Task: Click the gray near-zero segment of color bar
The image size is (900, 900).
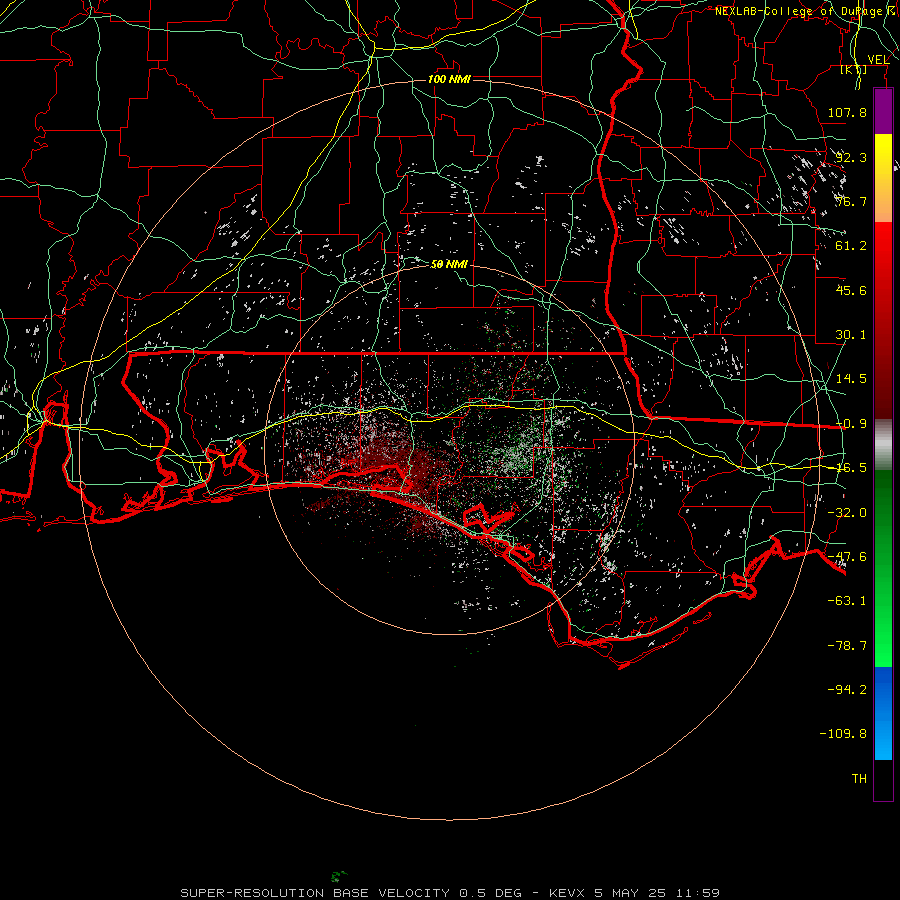Action: coord(883,444)
